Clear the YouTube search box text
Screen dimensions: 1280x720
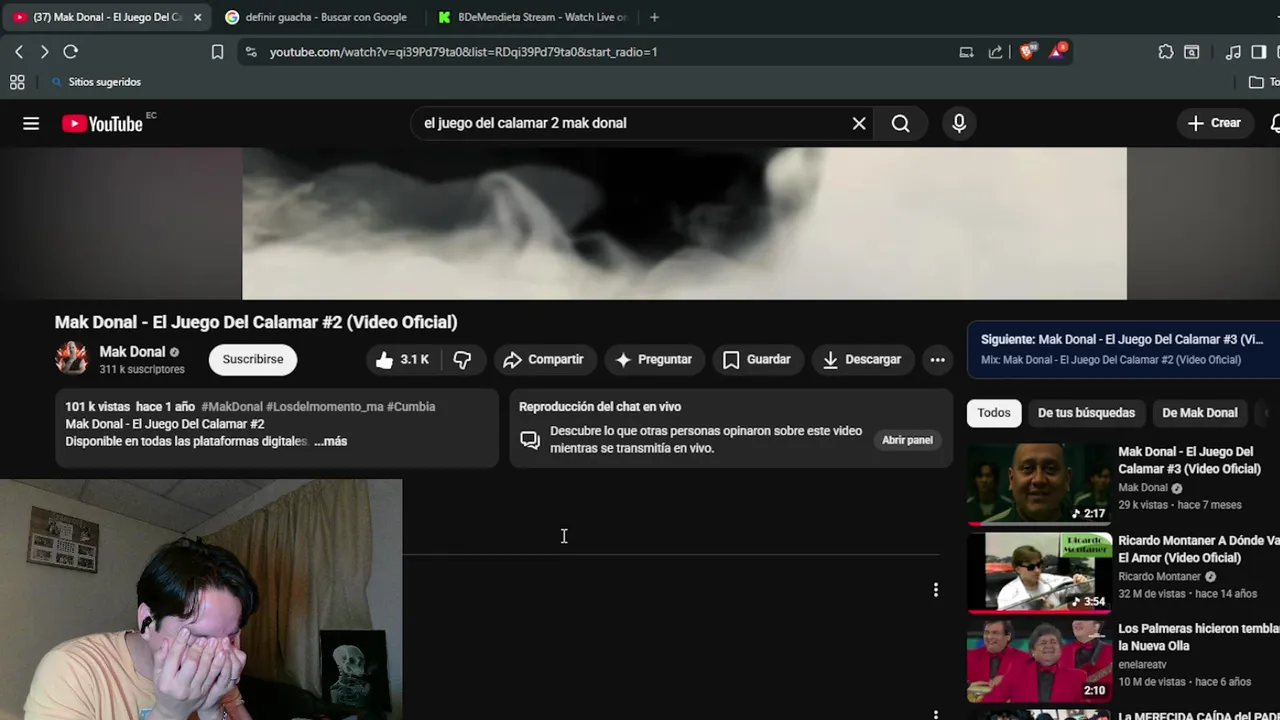(859, 123)
